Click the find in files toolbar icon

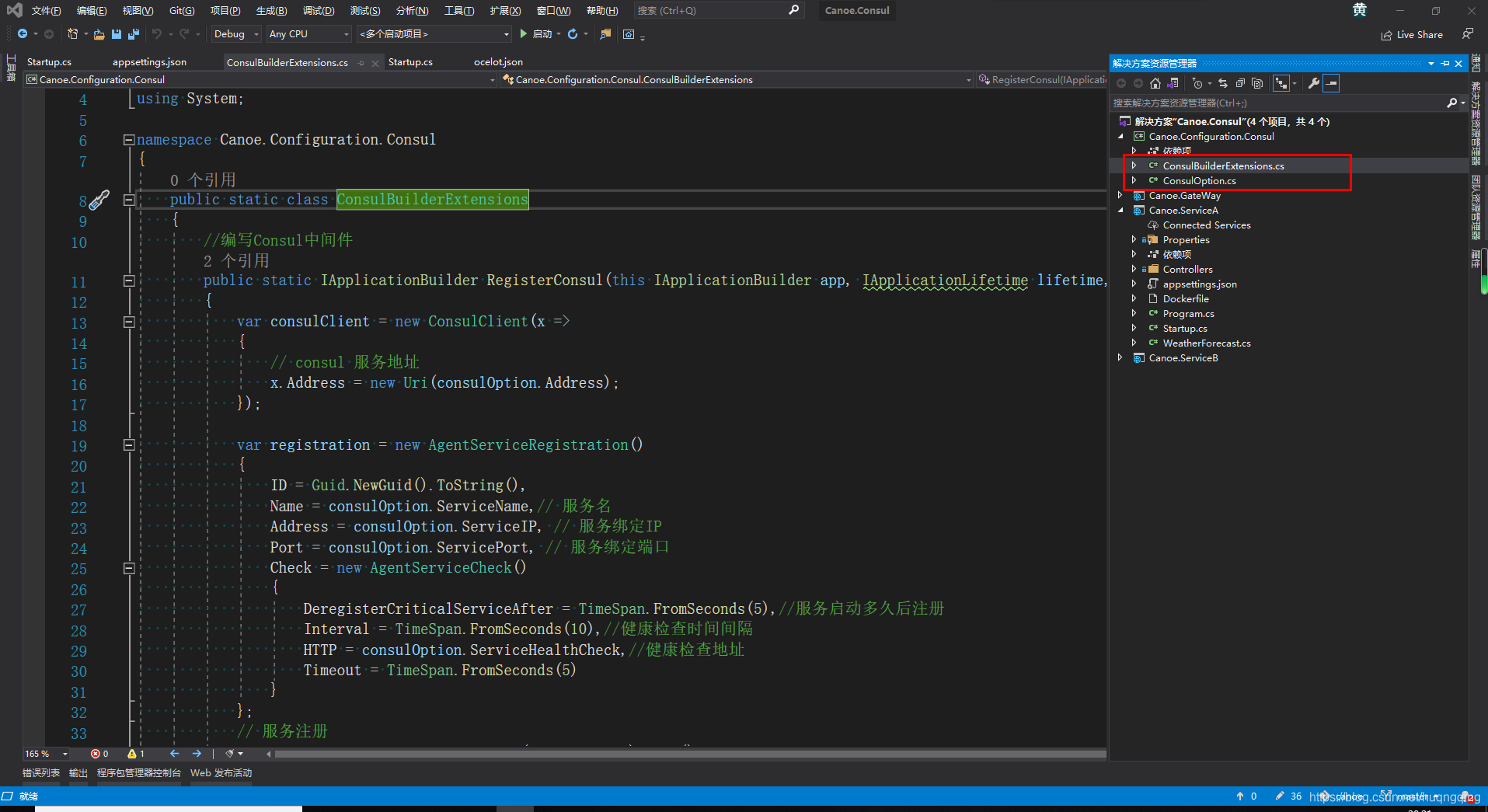tap(606, 34)
